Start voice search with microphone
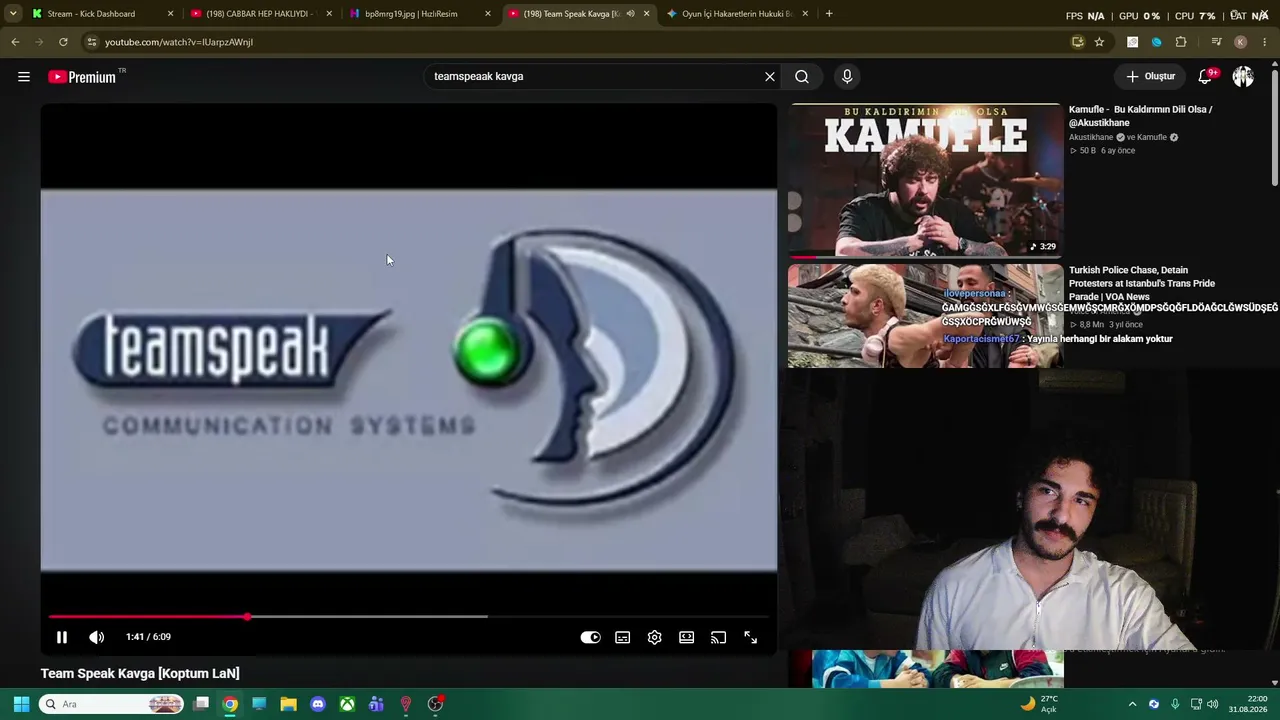The image size is (1280, 720). coord(847,76)
